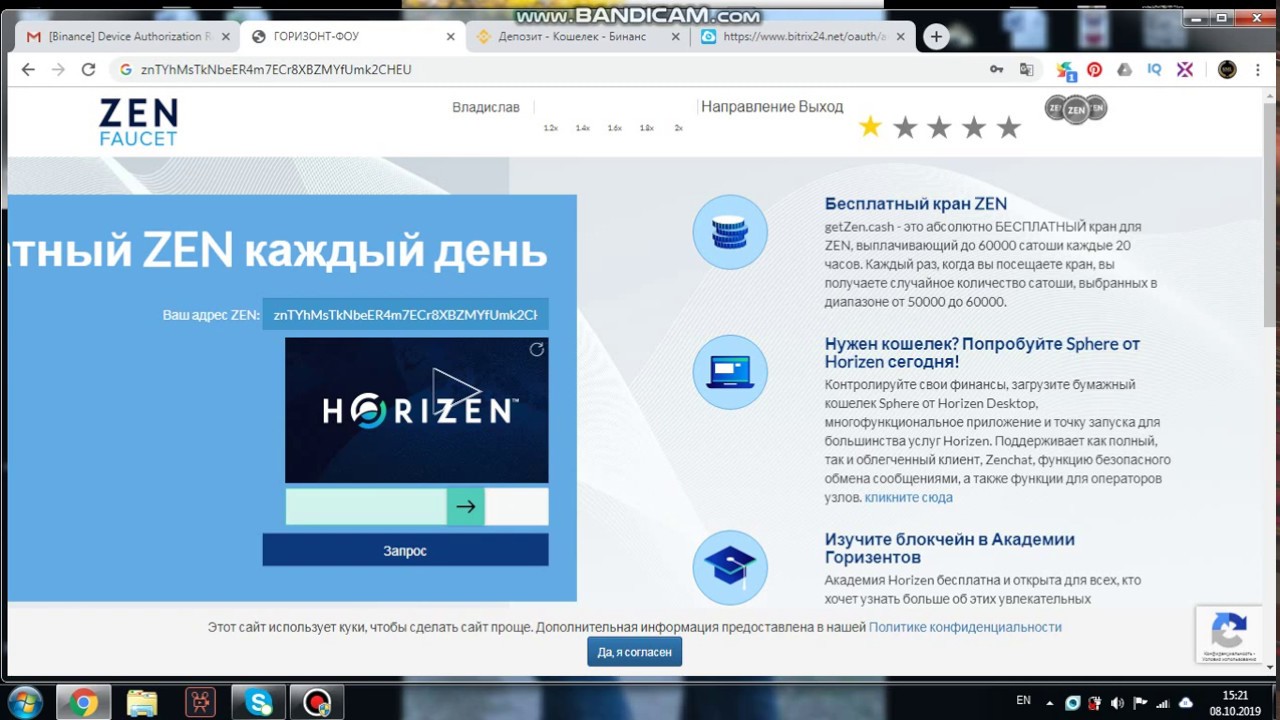
Task: Close the Депозит Кошелек Бинанс tab
Action: coord(676,37)
